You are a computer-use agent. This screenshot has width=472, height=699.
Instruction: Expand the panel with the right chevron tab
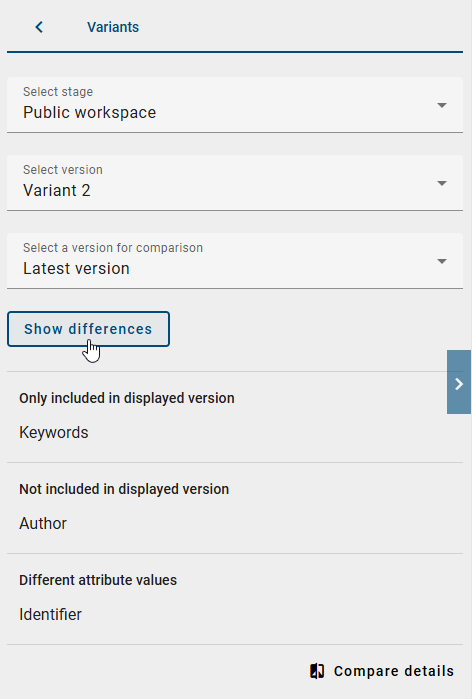click(x=459, y=382)
